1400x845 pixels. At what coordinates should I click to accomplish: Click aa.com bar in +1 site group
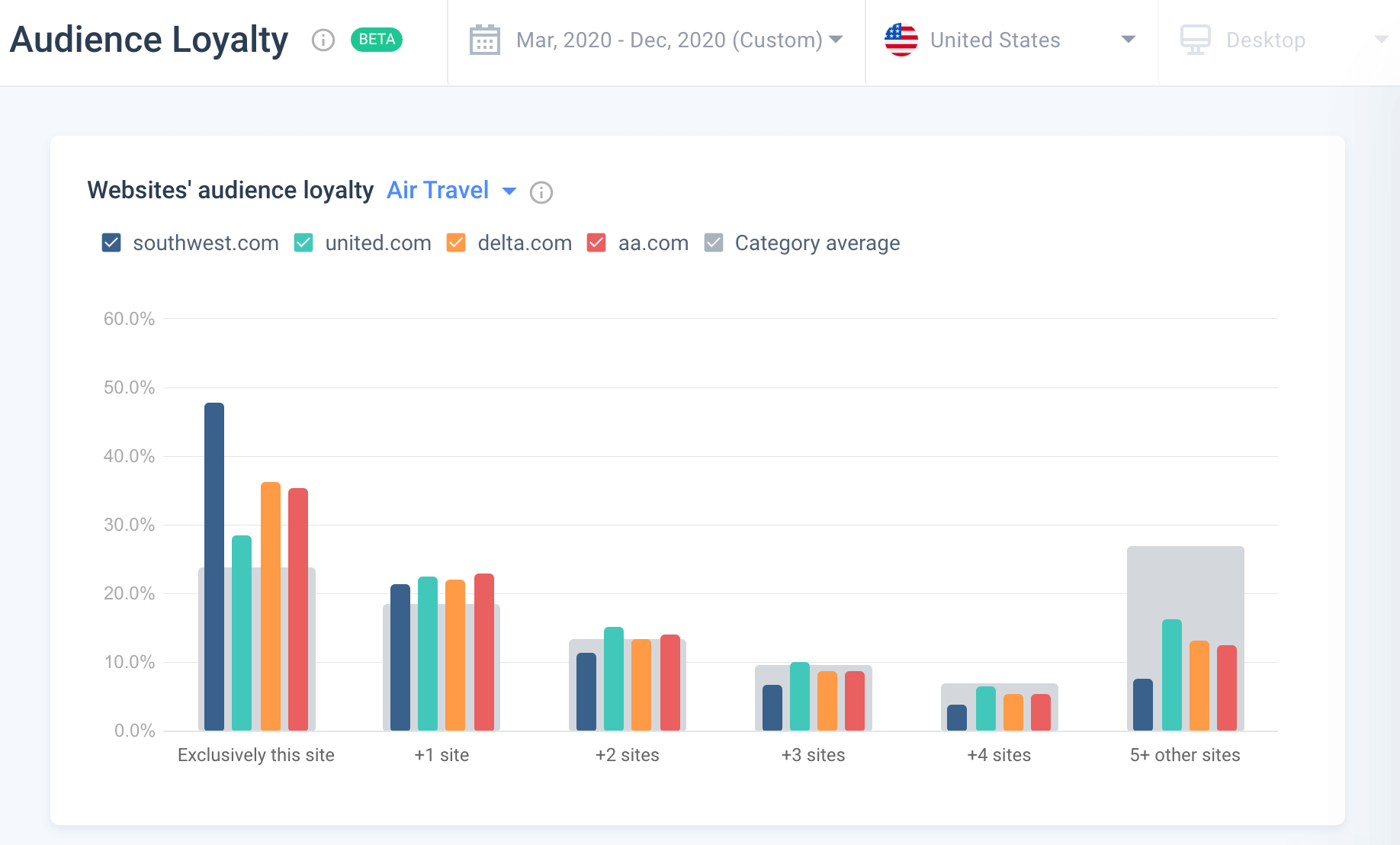[484, 652]
